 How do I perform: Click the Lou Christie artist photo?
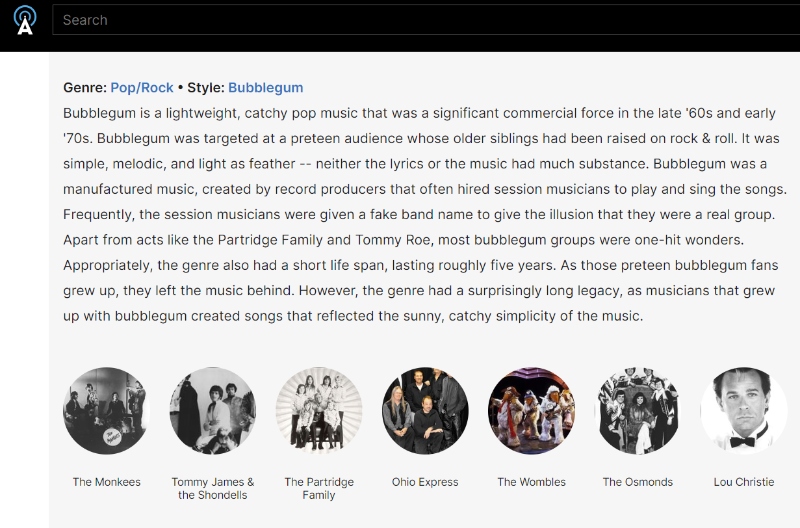pos(744,411)
